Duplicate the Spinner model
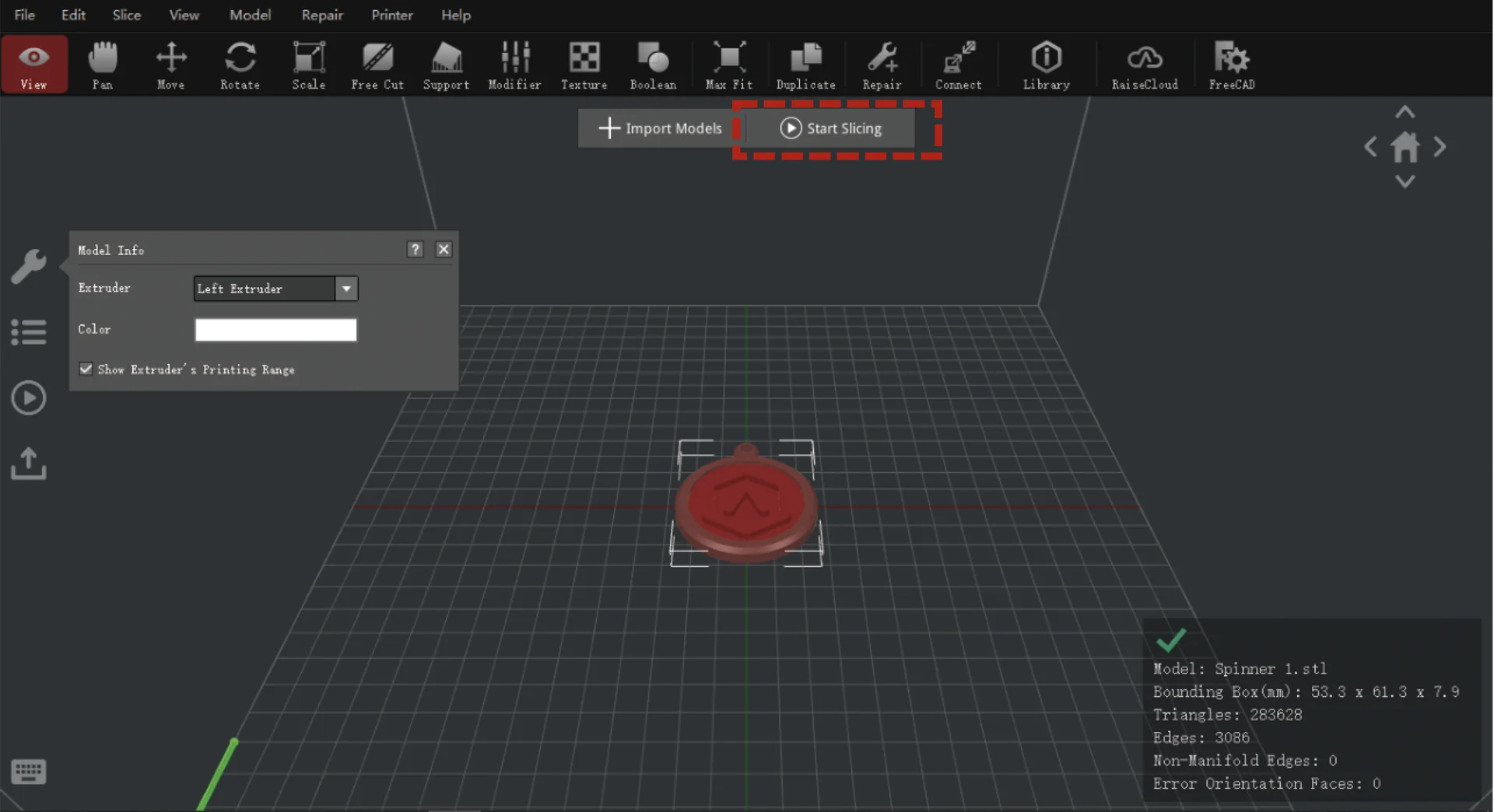 [x=805, y=65]
